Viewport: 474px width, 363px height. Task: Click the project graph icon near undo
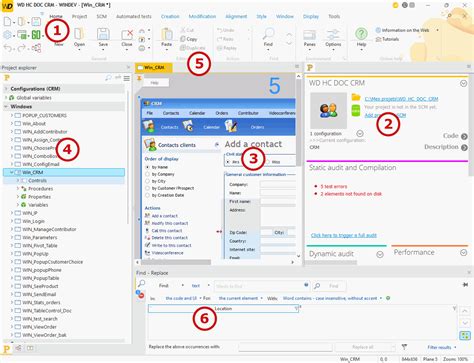click(x=36, y=48)
